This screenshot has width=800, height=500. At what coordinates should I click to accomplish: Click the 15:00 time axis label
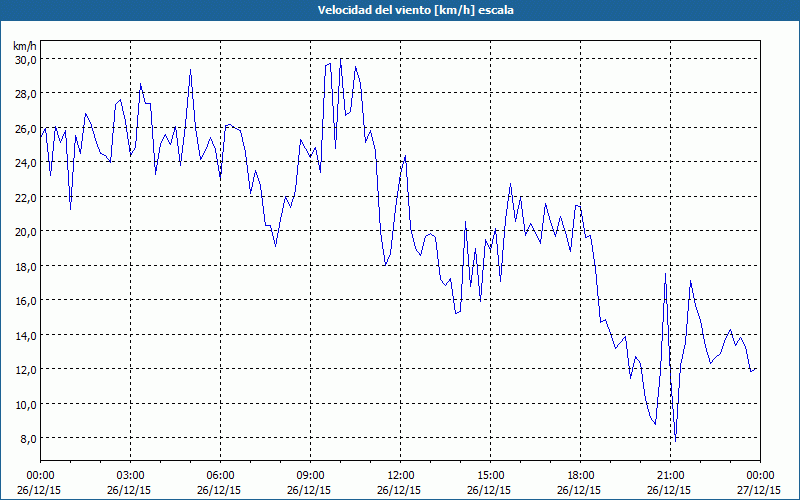click(490, 476)
